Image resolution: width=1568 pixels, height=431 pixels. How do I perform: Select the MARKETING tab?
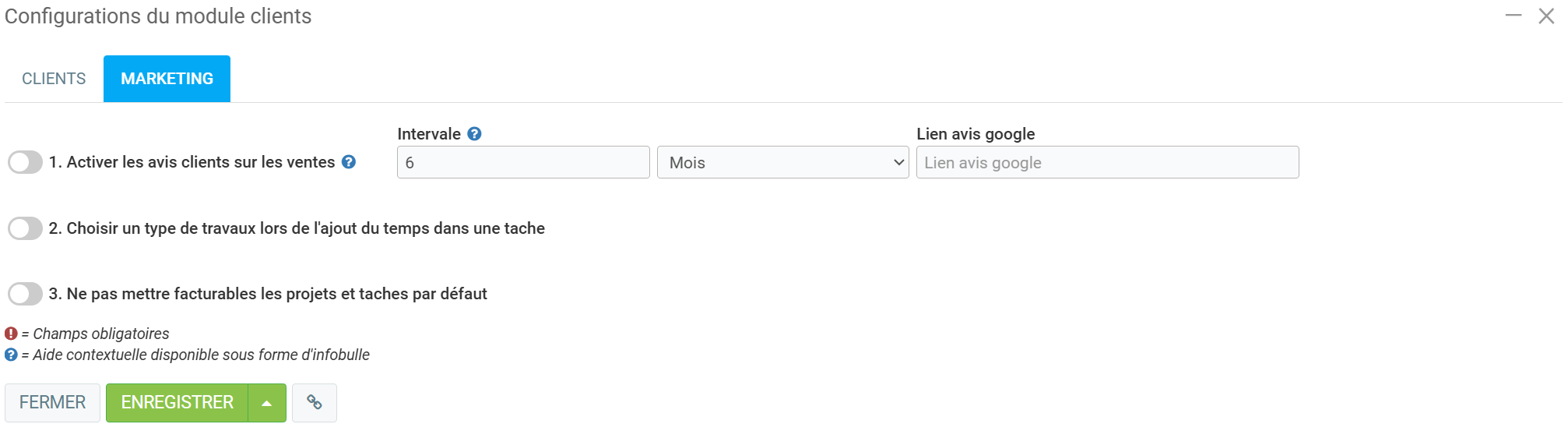coord(167,79)
